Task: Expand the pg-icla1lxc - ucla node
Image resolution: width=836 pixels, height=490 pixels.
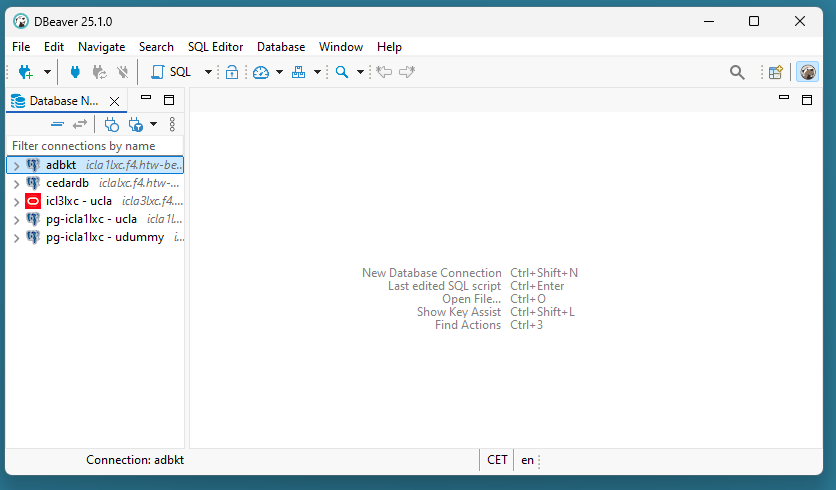Action: 16,220
